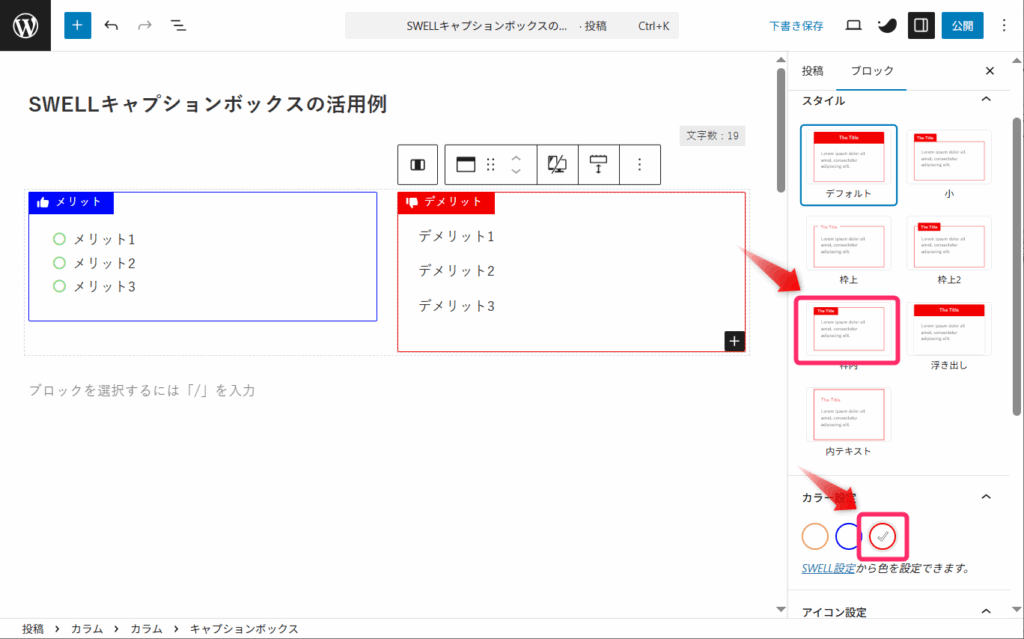
Task: Click the デメリット caption title
Action: coord(453,202)
